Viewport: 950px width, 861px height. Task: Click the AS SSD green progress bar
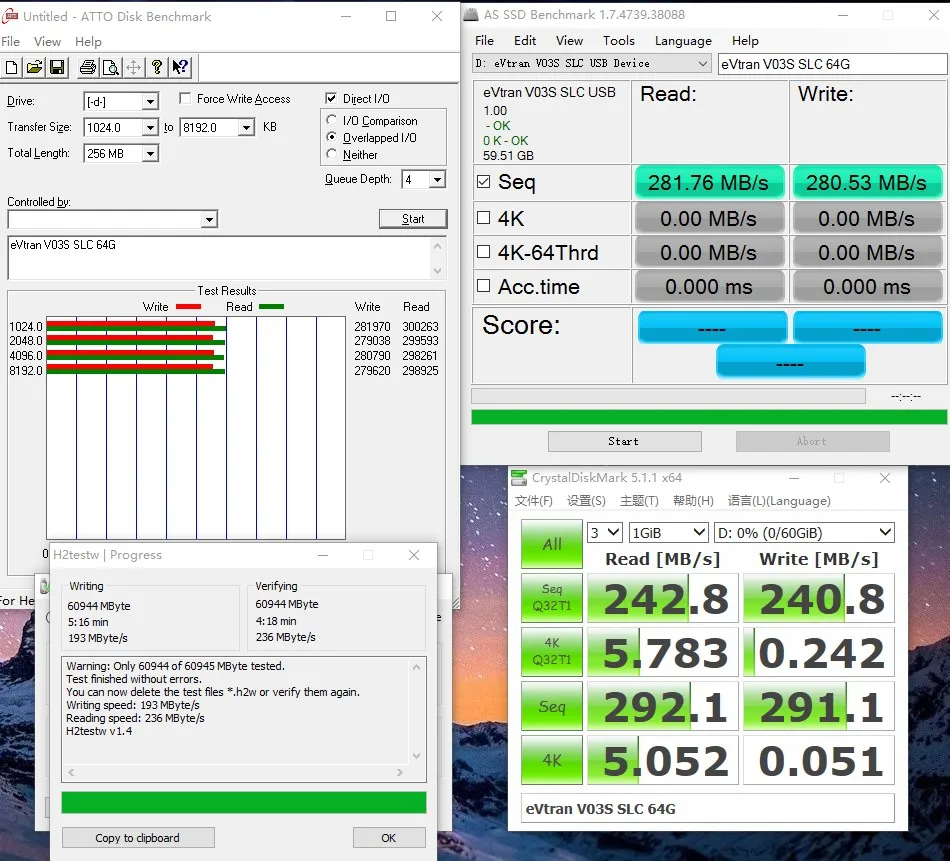coord(709,417)
